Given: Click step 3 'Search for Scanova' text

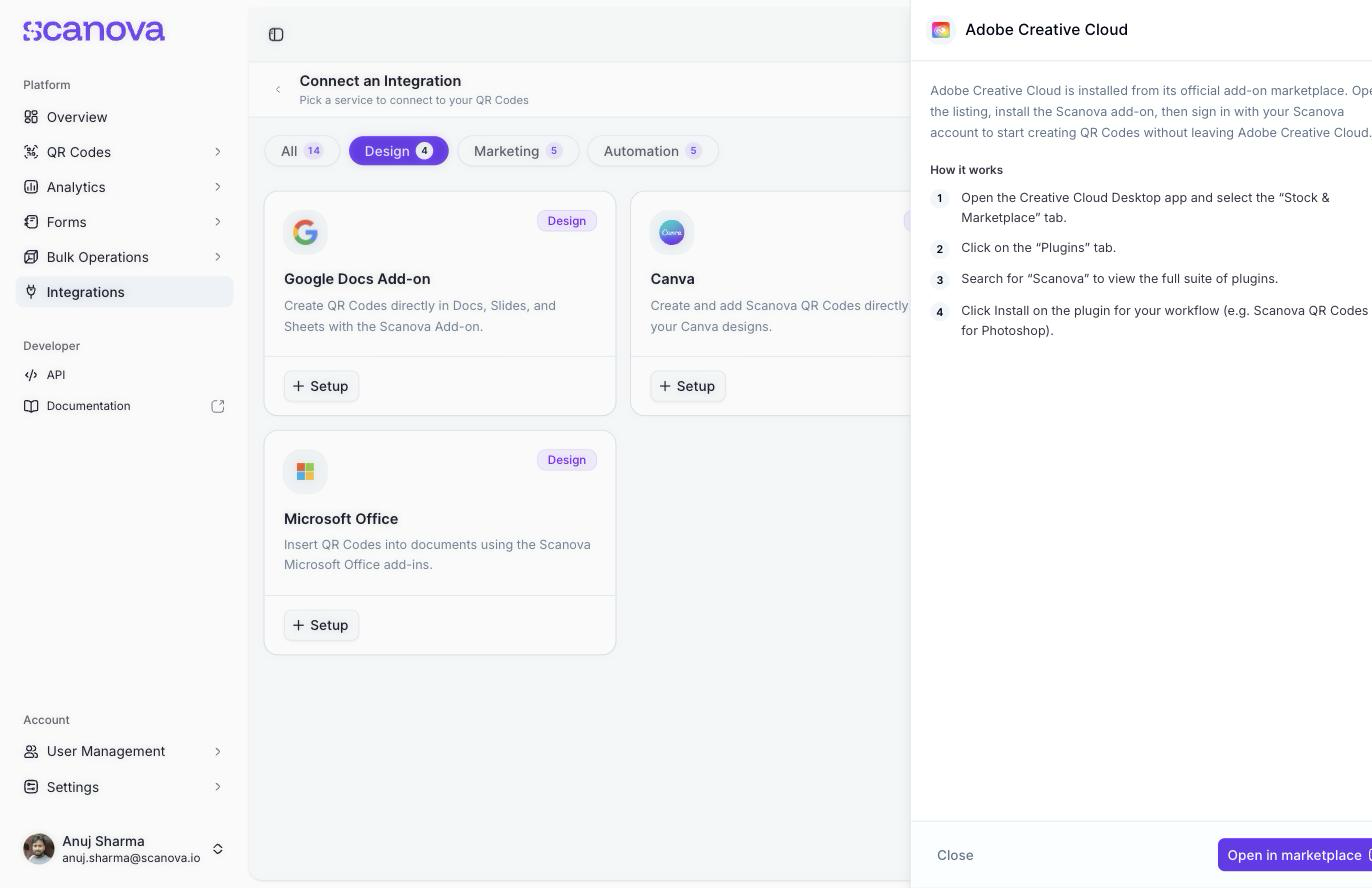Looking at the screenshot, I should click(x=1119, y=279).
